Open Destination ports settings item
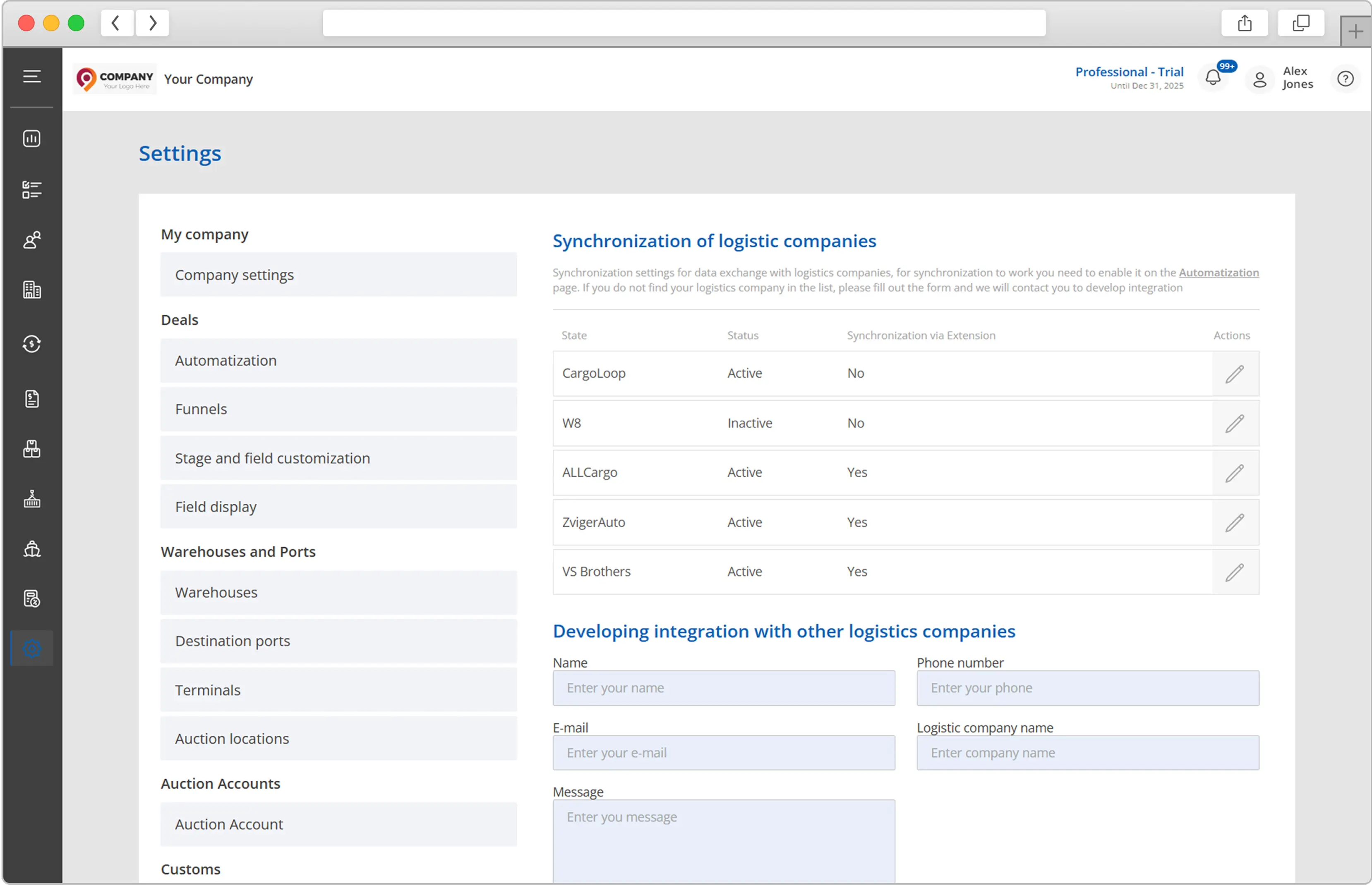1372x885 pixels. coord(338,641)
